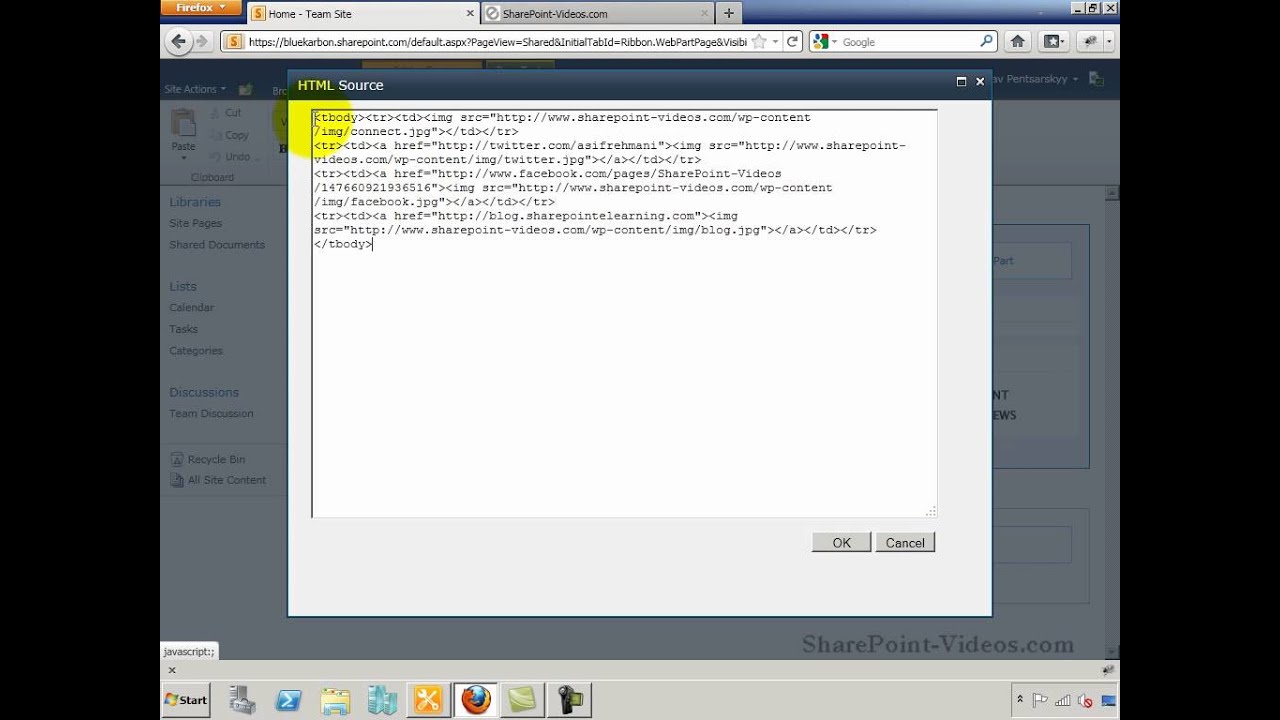Viewport: 1280px width, 720px height.
Task: Open the URL history dropdown arrow
Action: 776,42
